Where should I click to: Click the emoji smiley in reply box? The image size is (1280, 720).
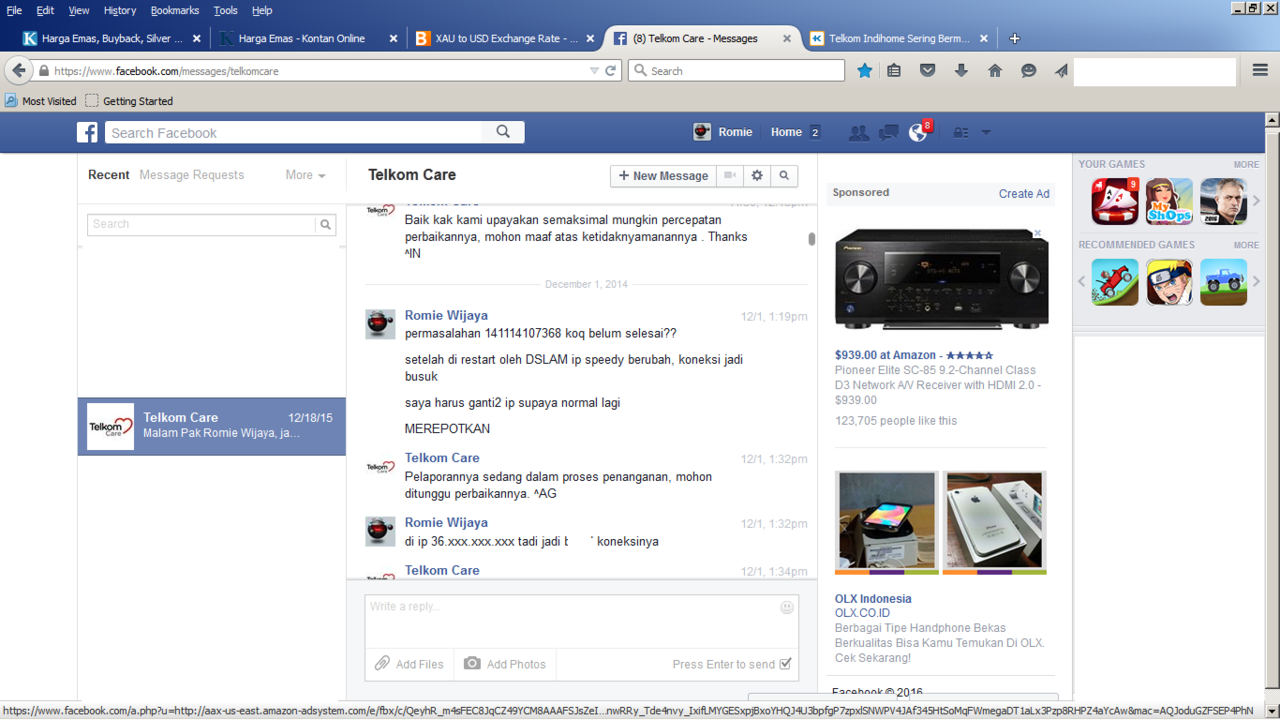coord(787,607)
